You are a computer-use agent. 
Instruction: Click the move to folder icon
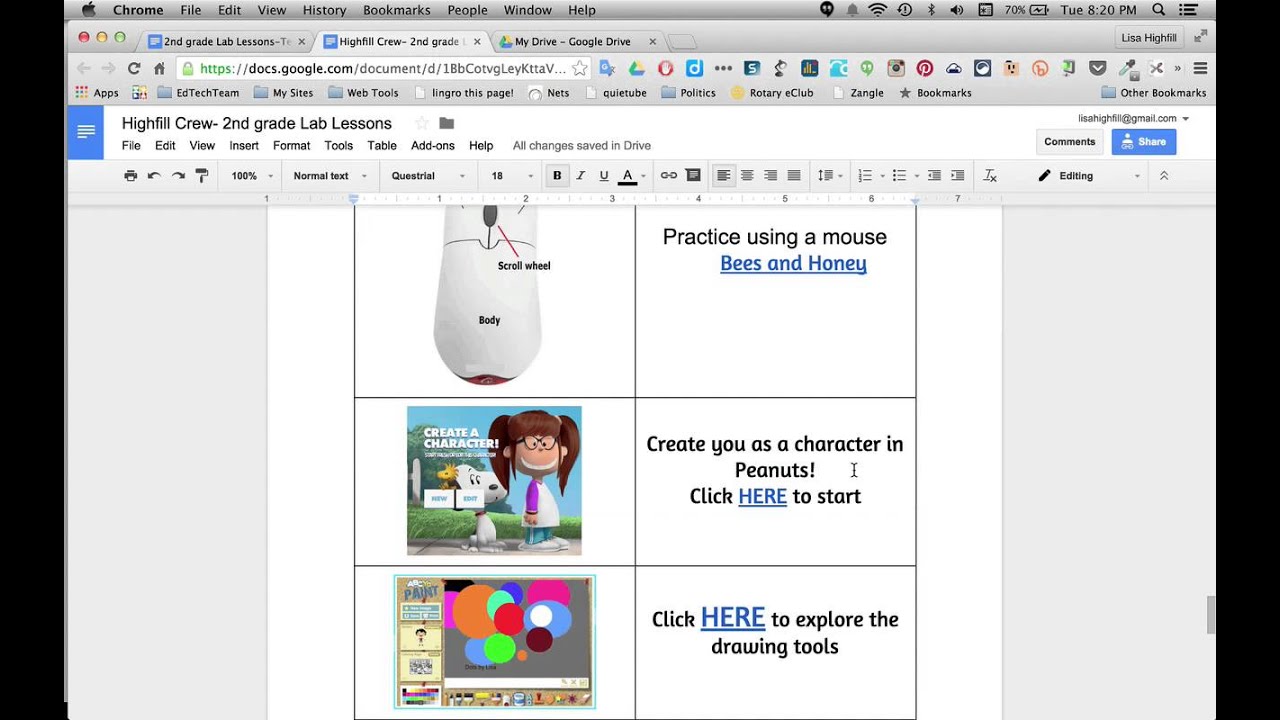coord(447,123)
